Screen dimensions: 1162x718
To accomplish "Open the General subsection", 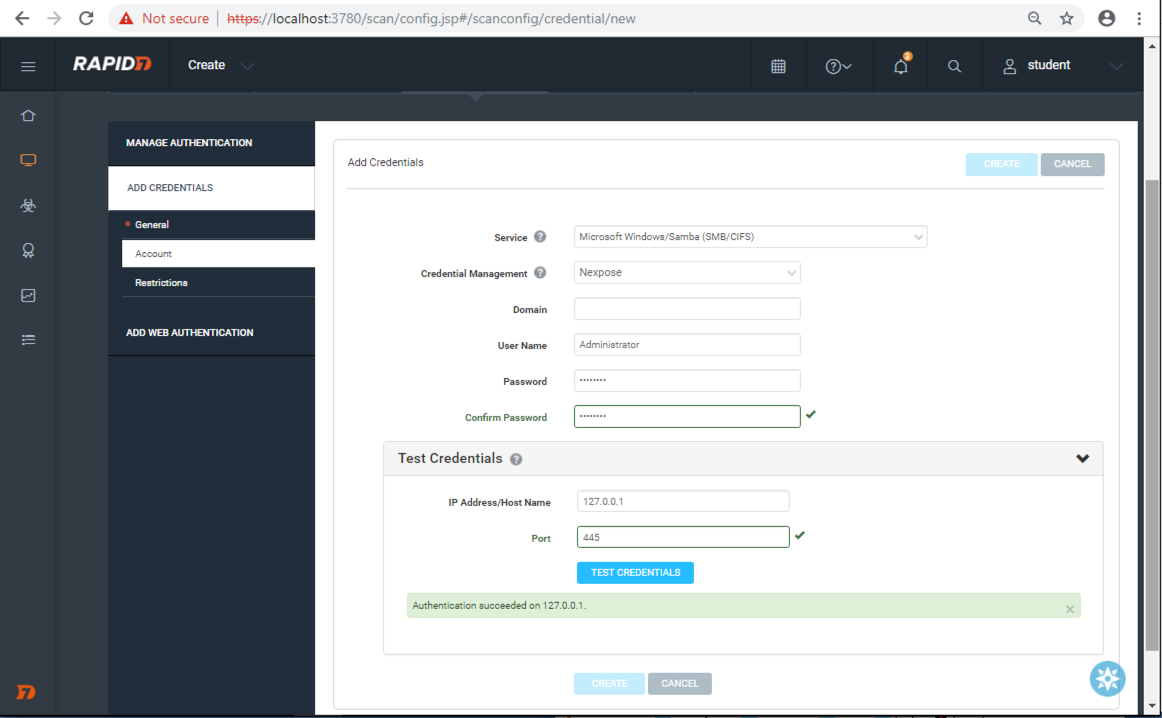I will (x=219, y=225).
